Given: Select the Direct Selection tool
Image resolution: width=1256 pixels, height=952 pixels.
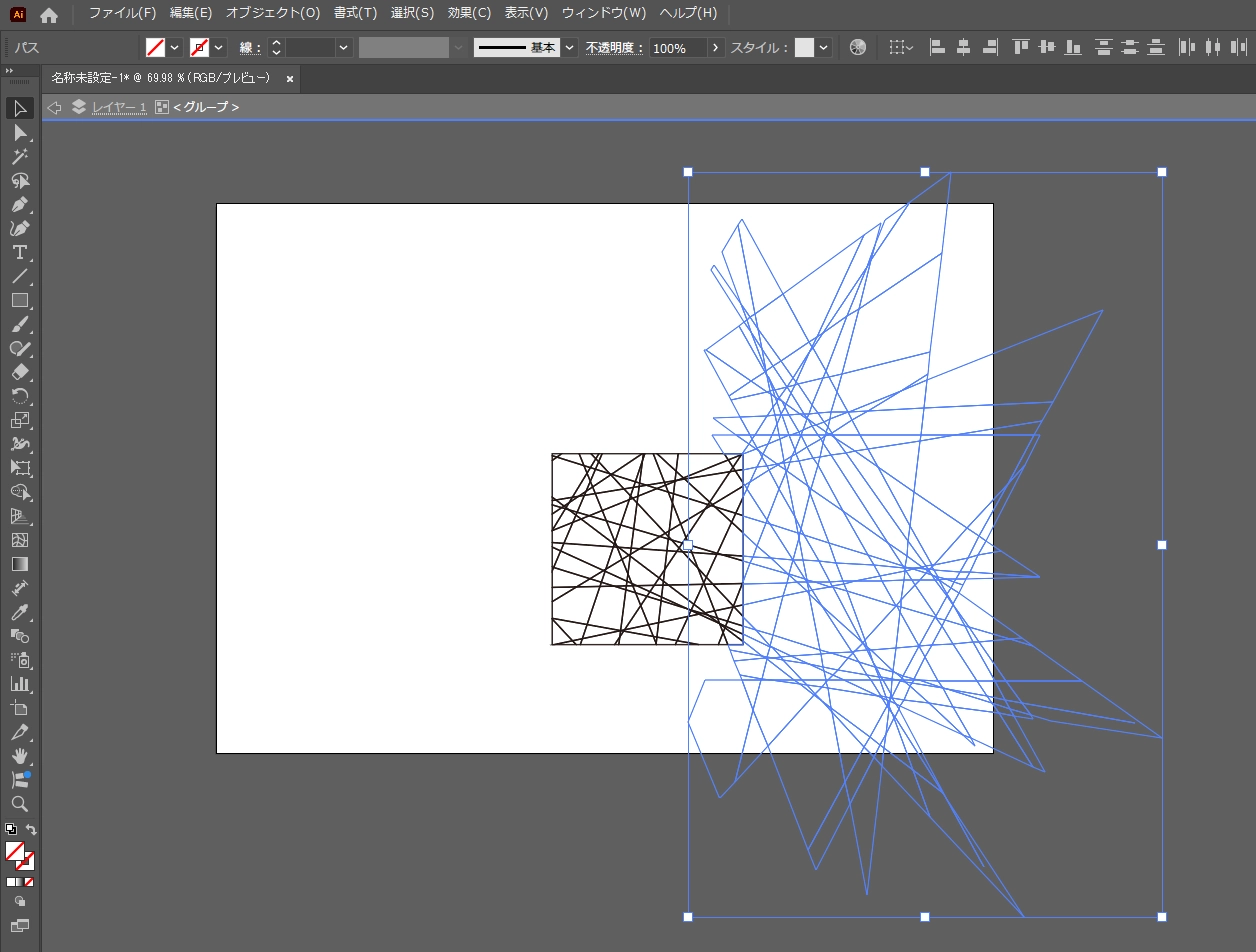Looking at the screenshot, I should (19, 132).
